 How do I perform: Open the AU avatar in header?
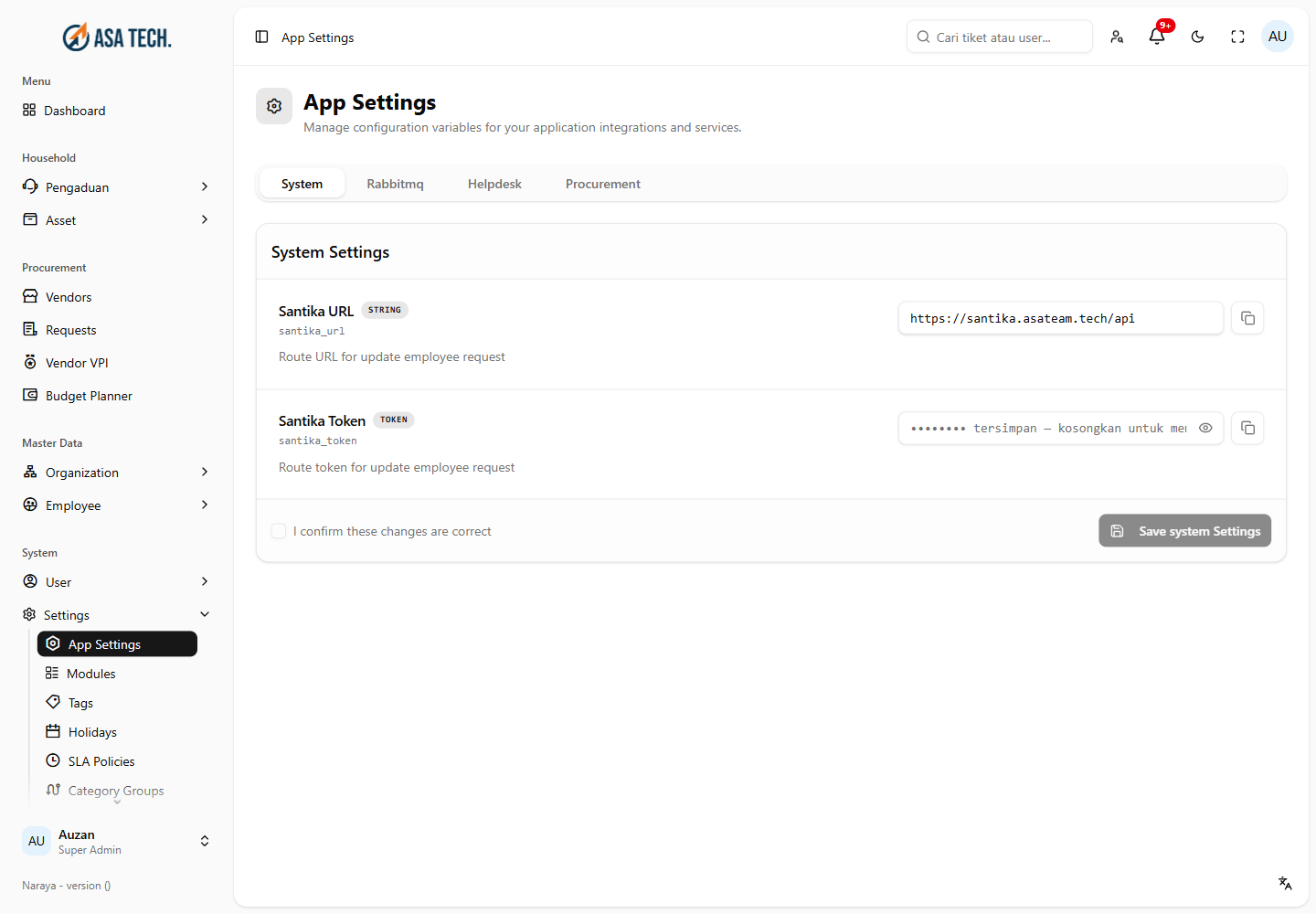tap(1278, 37)
